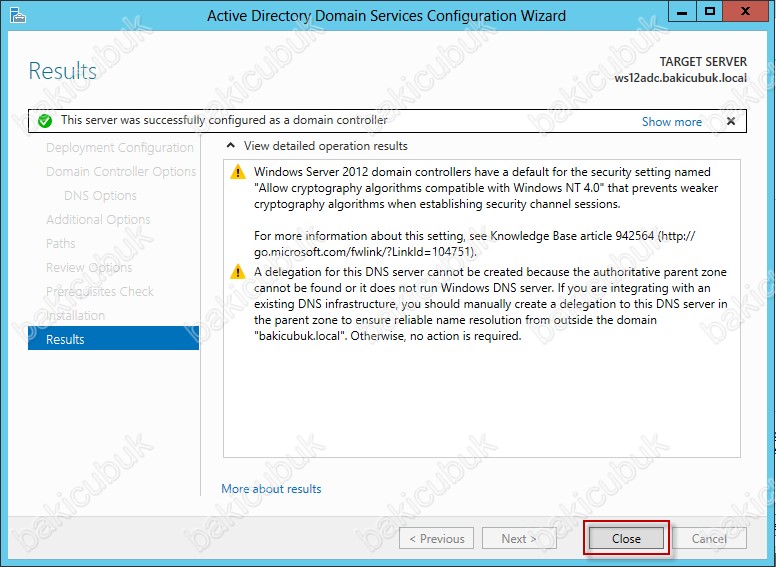Select the Additional Options step
776x567 pixels.
point(98,219)
